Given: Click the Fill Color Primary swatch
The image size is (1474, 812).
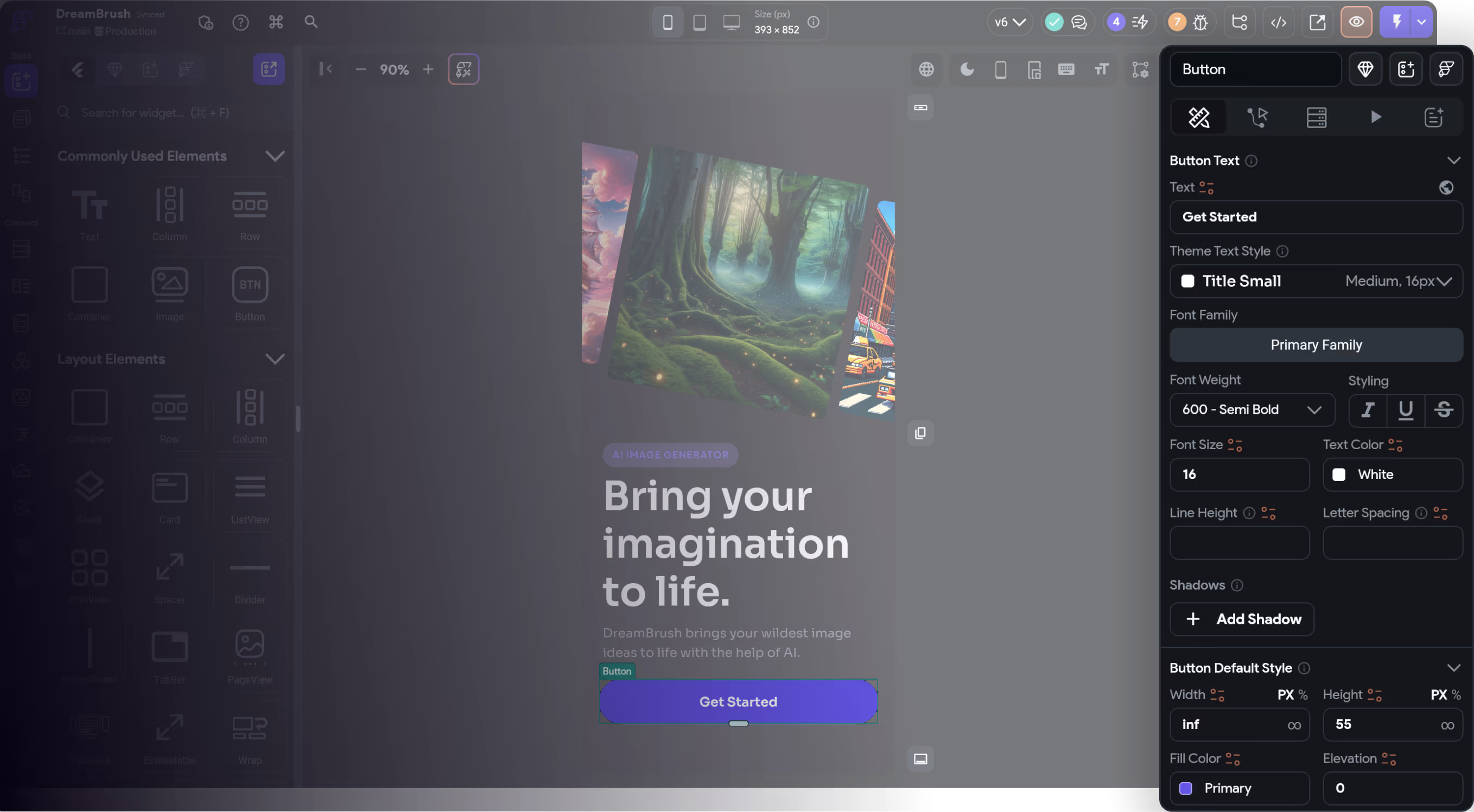Looking at the screenshot, I should 1186,789.
